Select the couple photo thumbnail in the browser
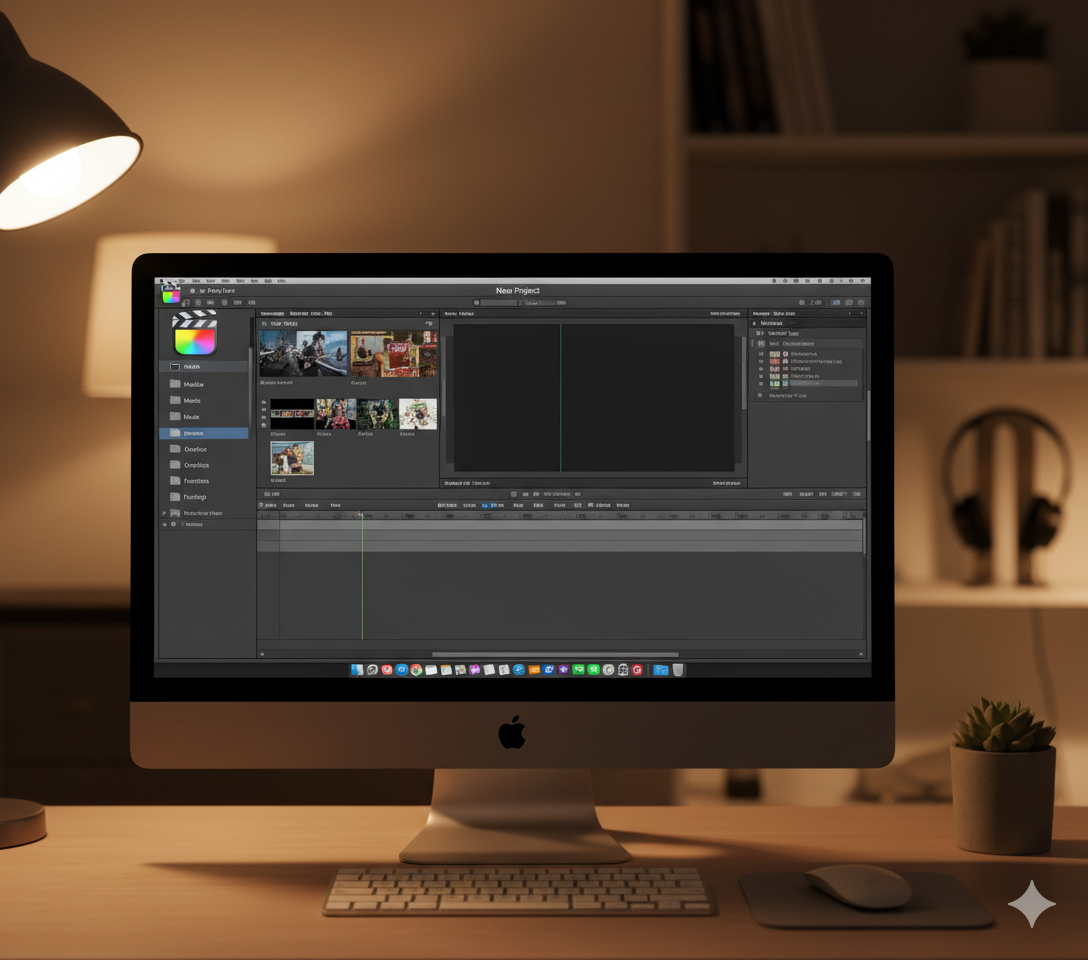 tap(291, 458)
